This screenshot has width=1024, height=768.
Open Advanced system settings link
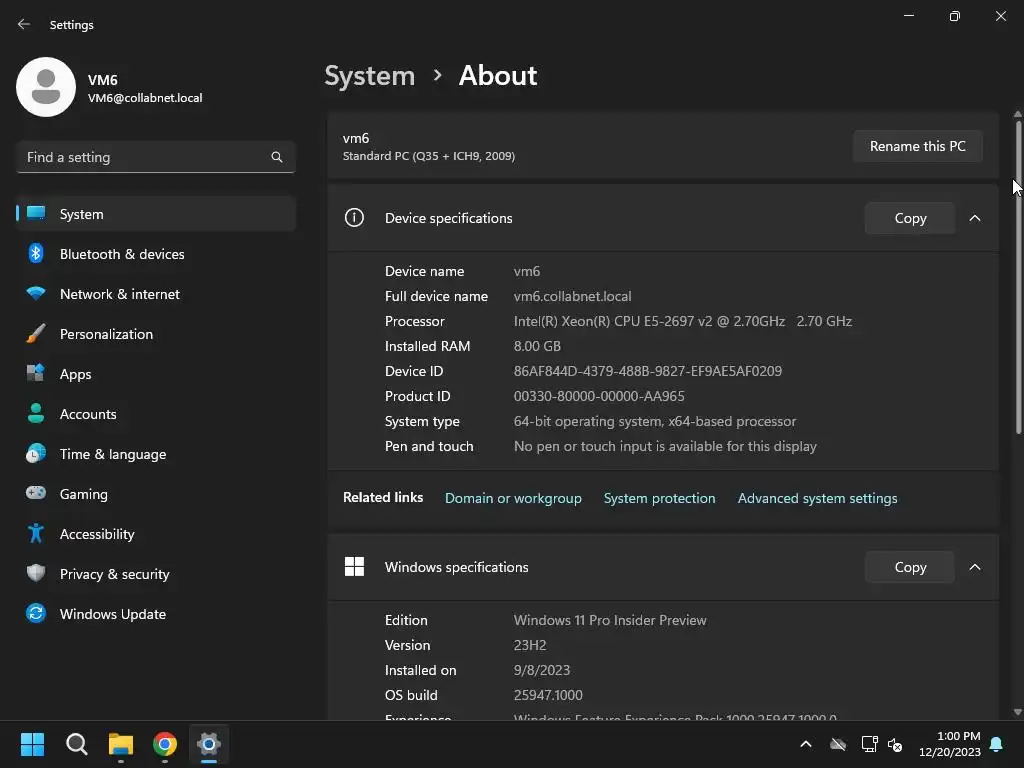point(818,498)
